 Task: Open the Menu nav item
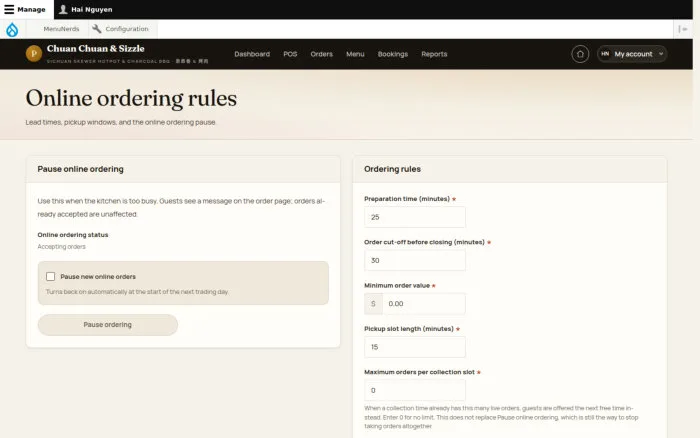click(x=355, y=54)
